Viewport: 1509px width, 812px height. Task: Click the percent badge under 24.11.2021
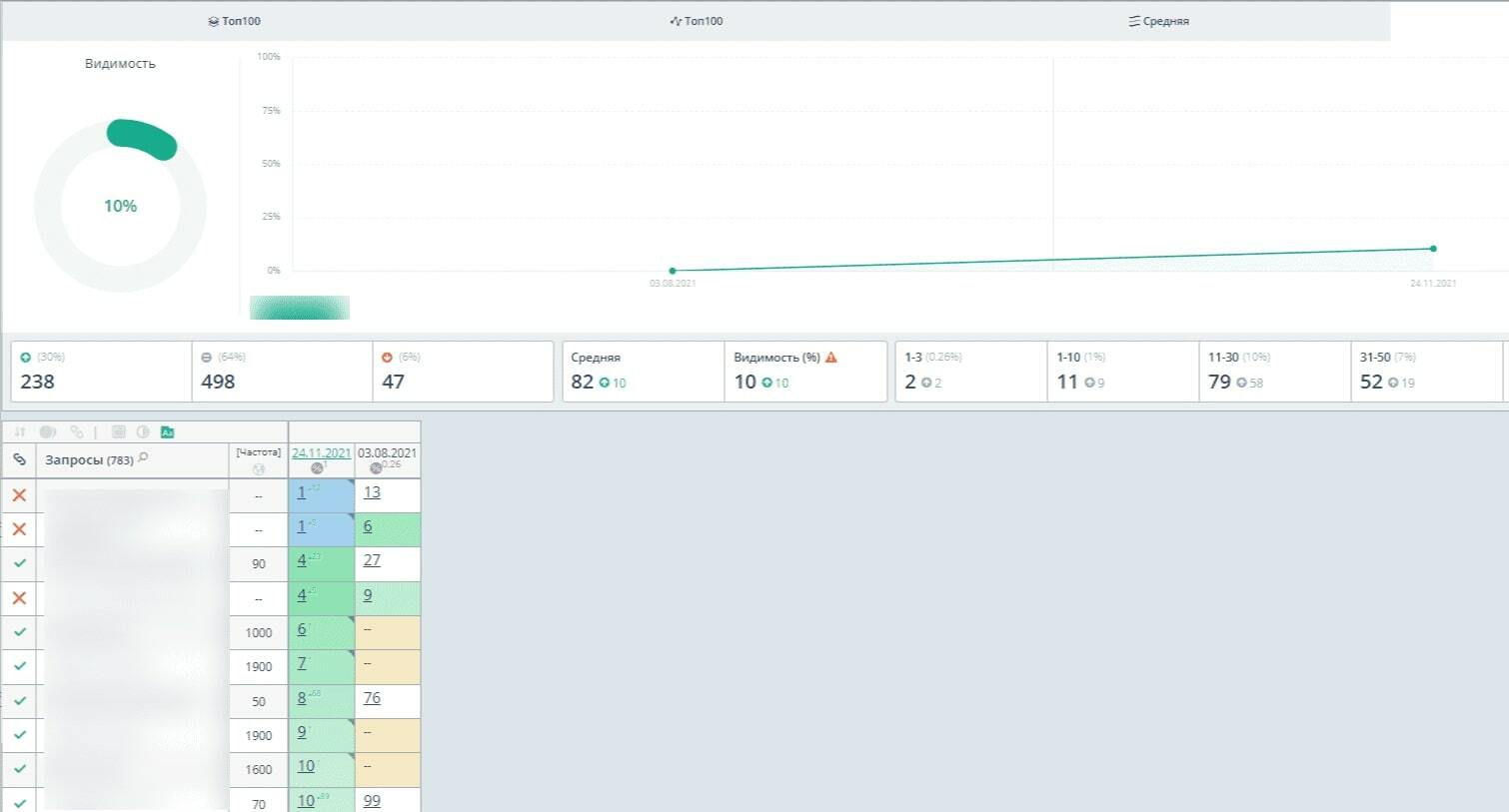click(318, 467)
